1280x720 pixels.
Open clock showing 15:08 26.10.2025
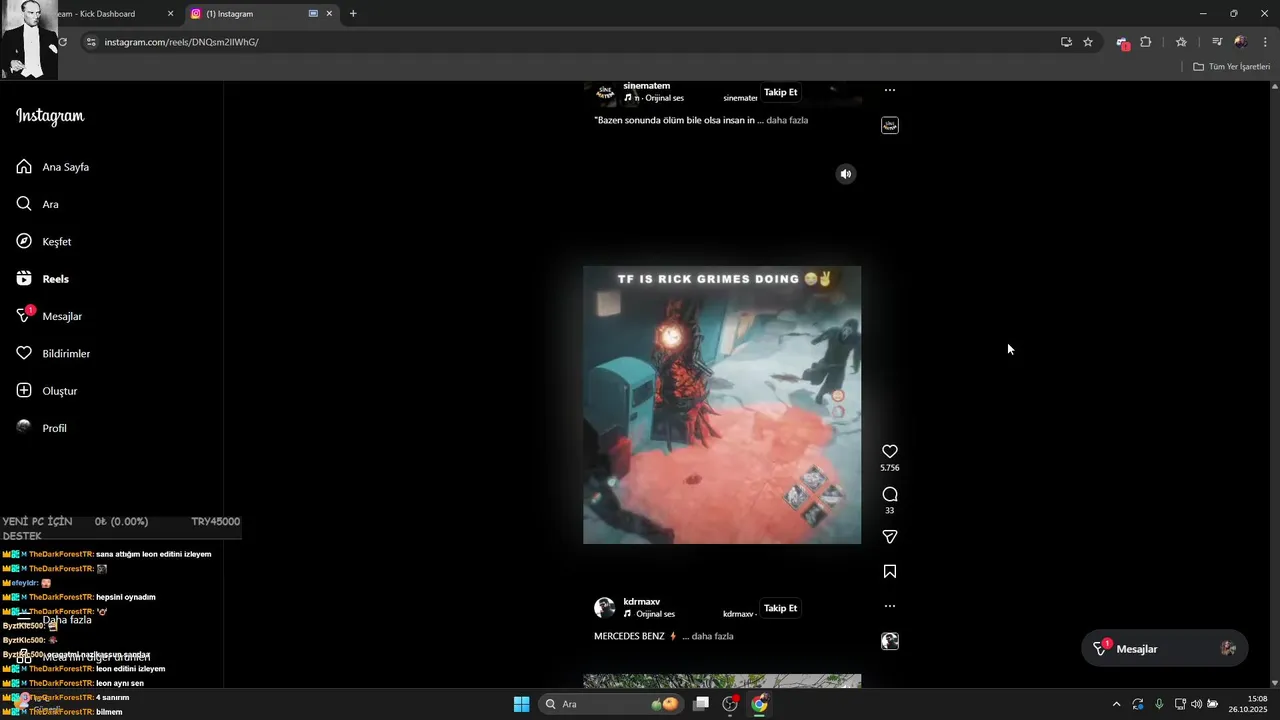pyautogui.click(x=1249, y=704)
